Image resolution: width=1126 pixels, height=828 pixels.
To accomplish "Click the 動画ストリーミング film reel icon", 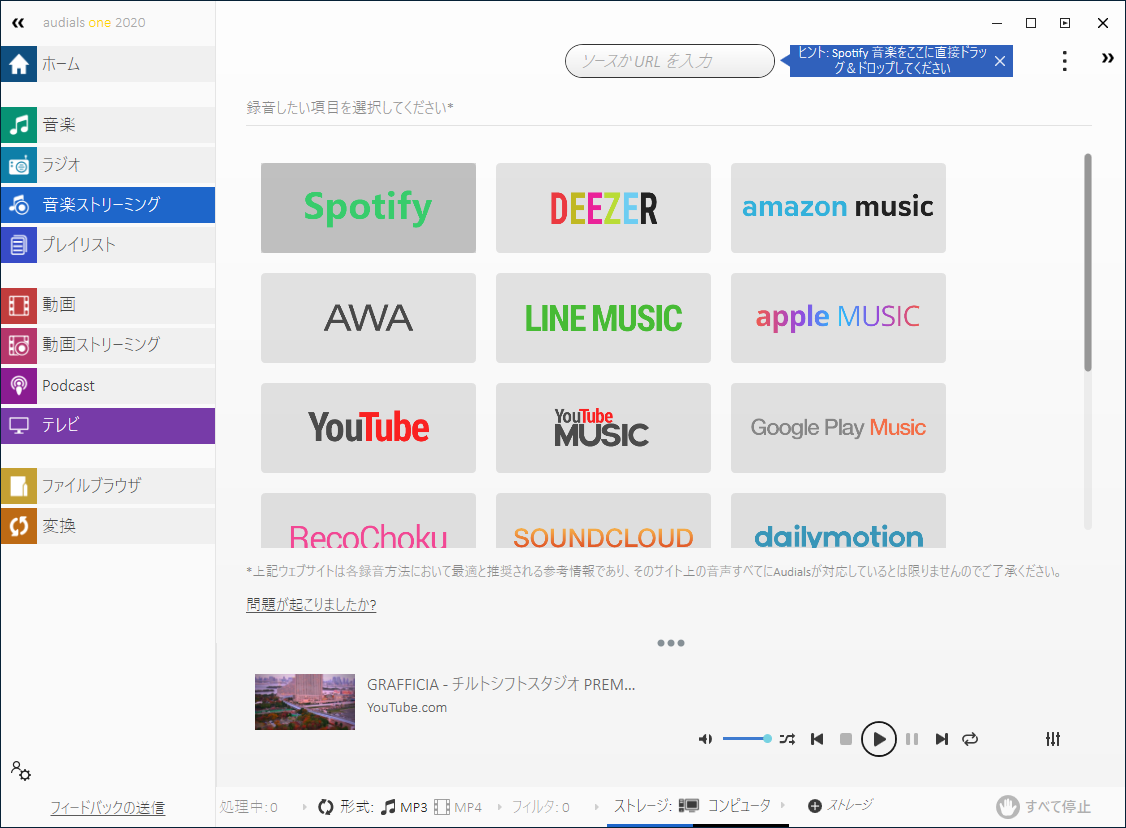I will (19, 345).
